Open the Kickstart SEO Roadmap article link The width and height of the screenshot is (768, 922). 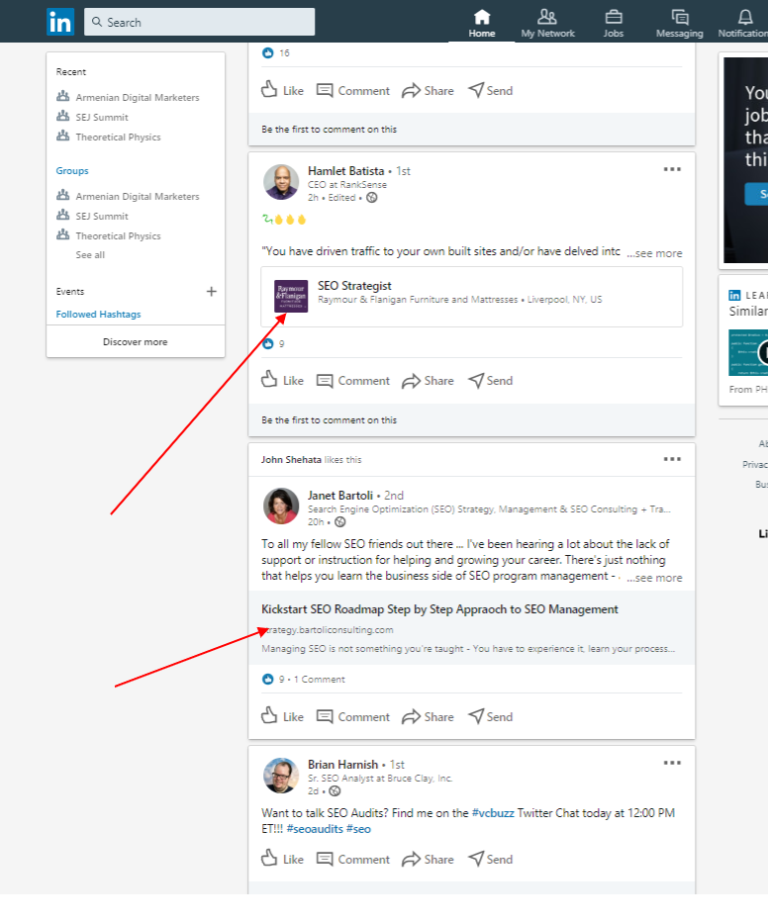[x=439, y=609]
